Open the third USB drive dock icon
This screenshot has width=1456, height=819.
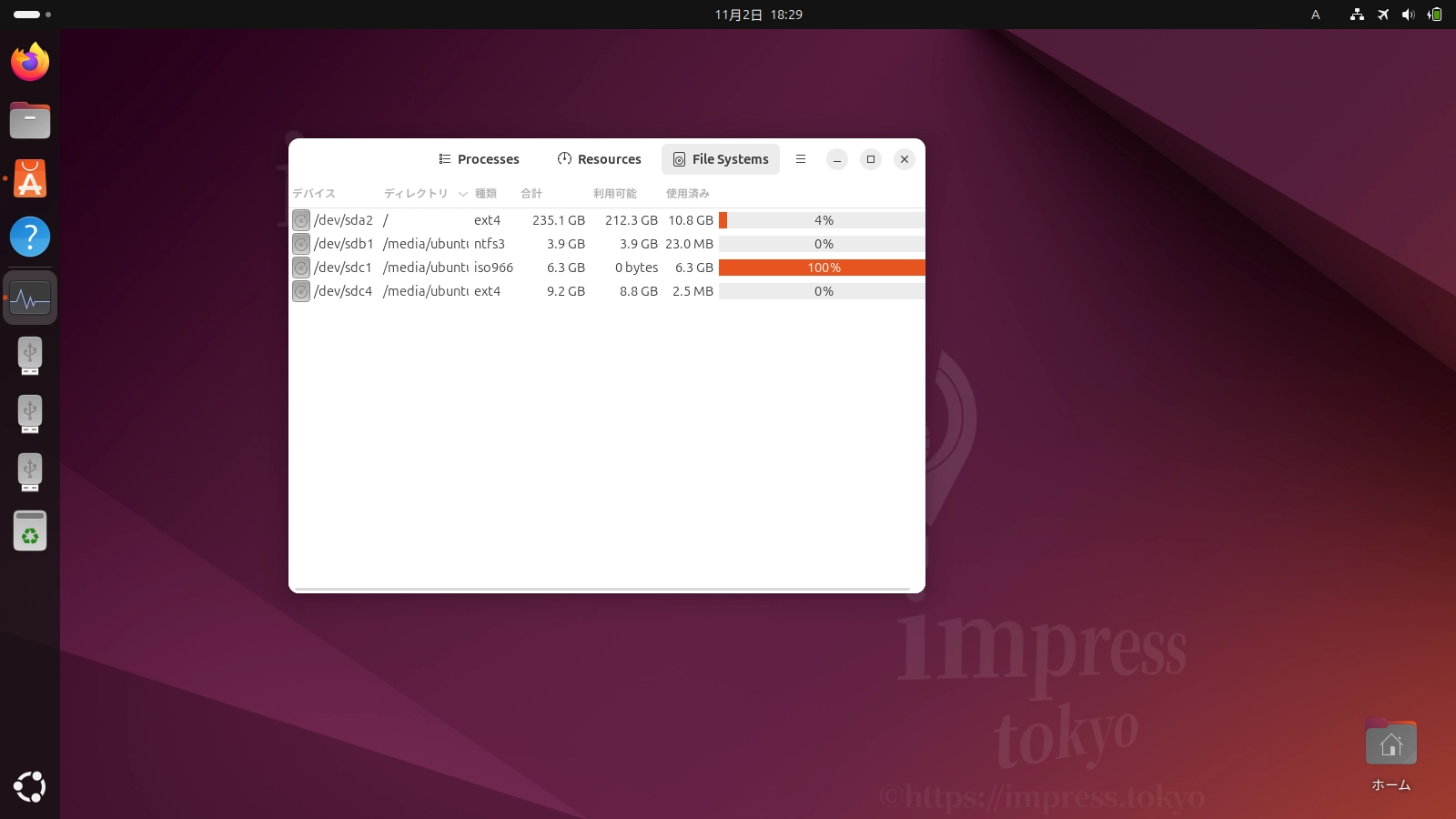point(30,472)
